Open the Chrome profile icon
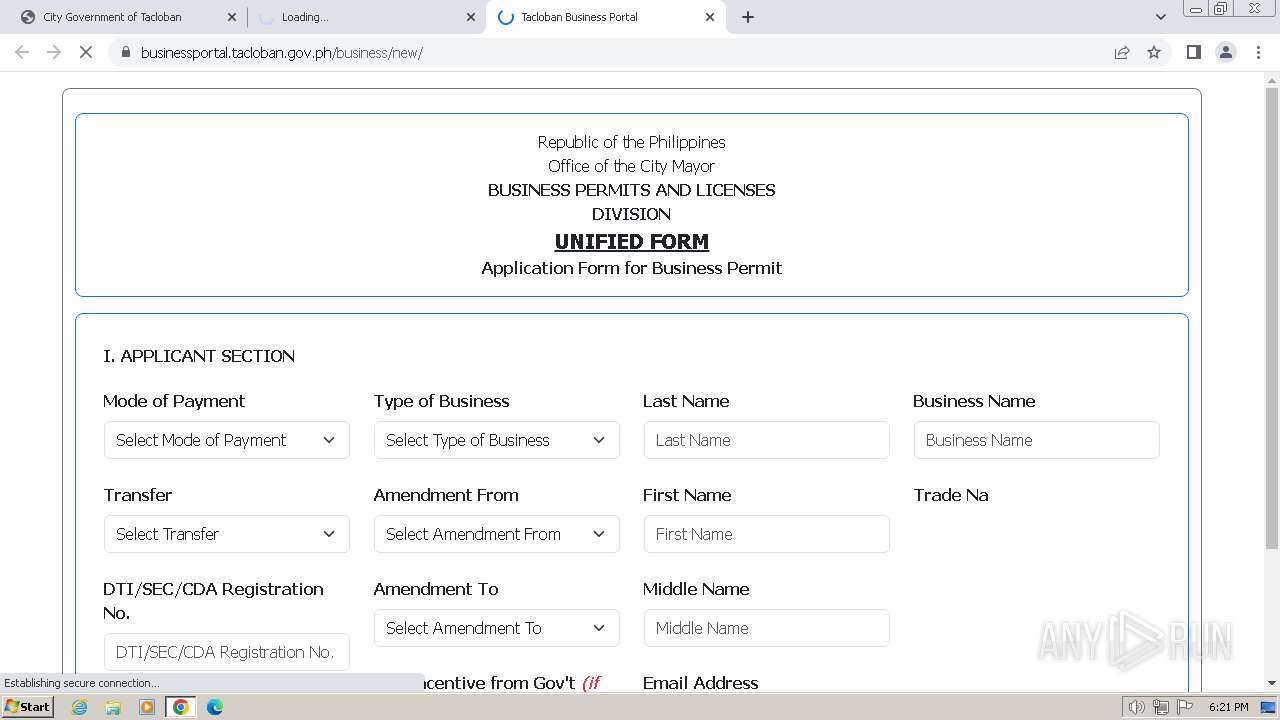The width and height of the screenshot is (1280, 720). click(1226, 52)
